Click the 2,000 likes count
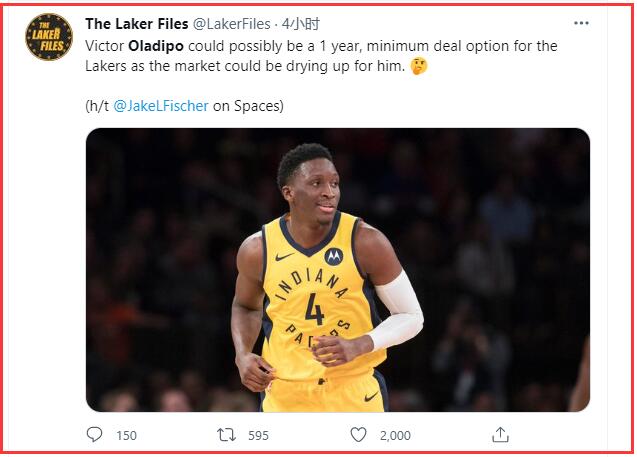Viewport: 637px width, 457px height. point(394,435)
